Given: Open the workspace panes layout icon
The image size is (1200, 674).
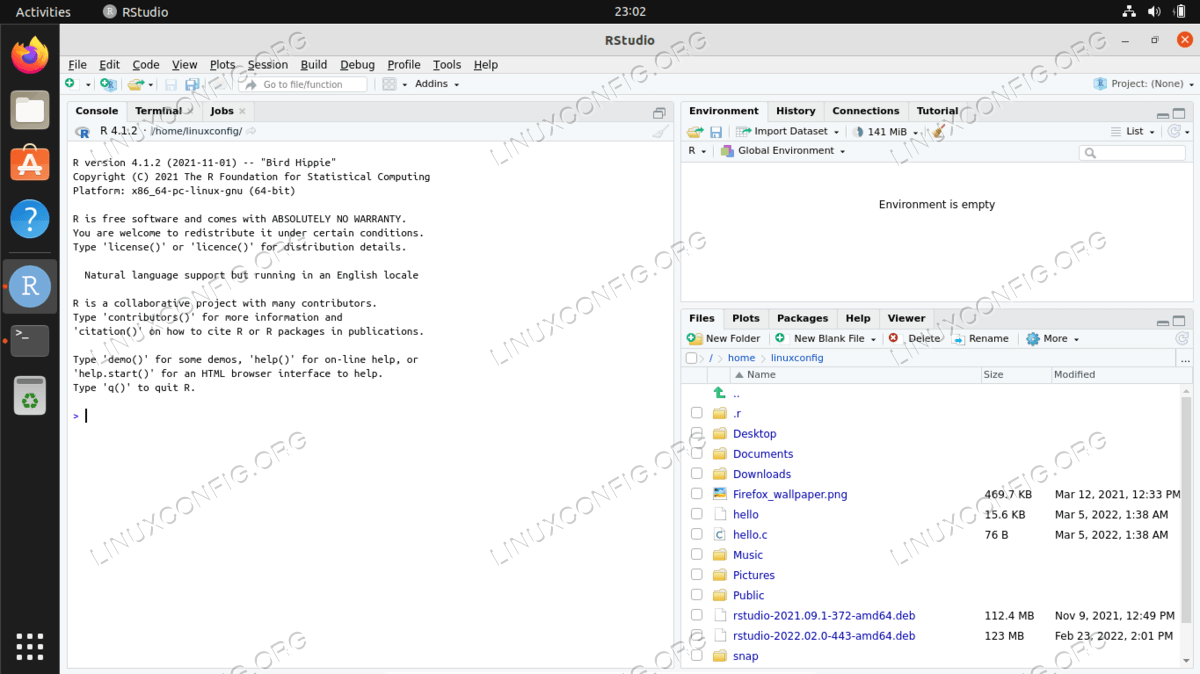Looking at the screenshot, I should [x=390, y=84].
